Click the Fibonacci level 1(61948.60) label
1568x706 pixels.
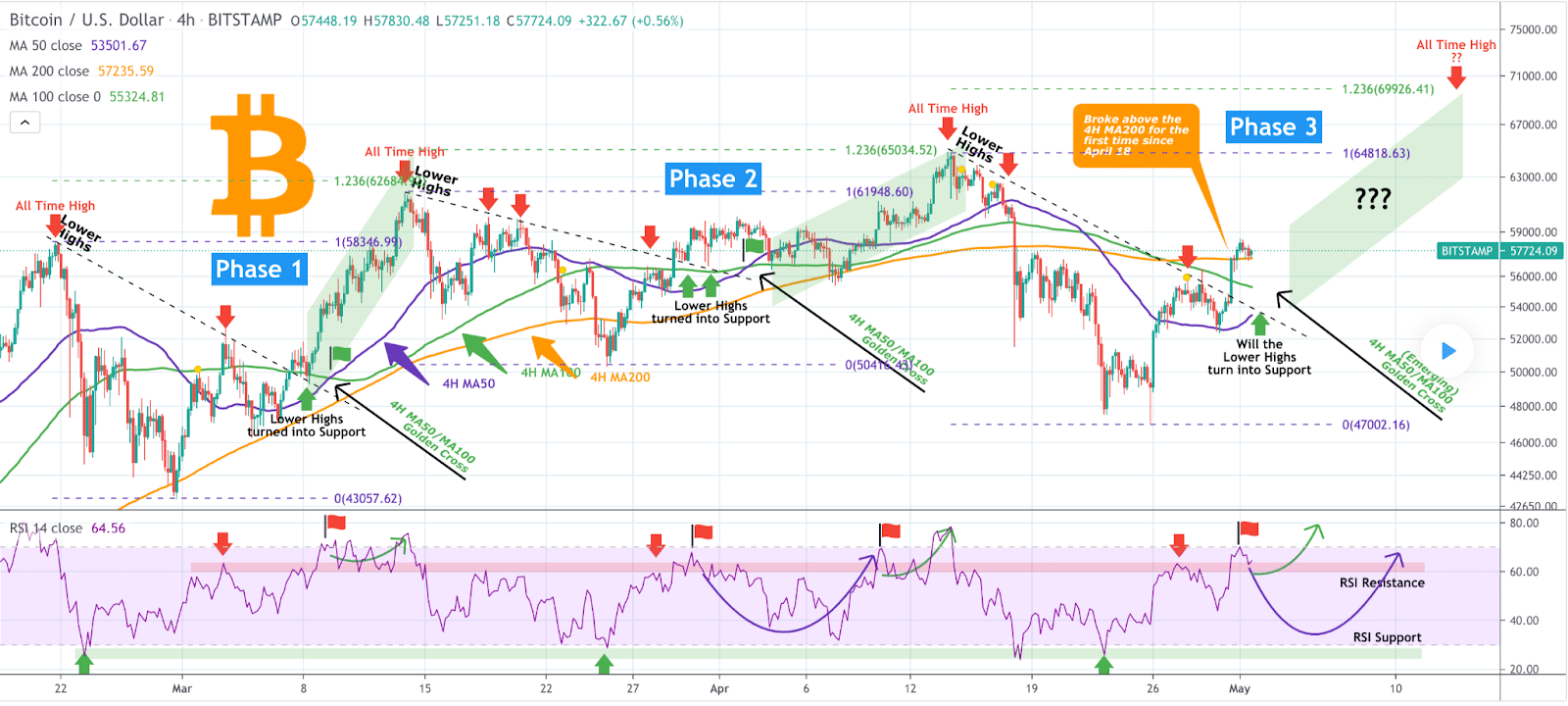point(879,192)
